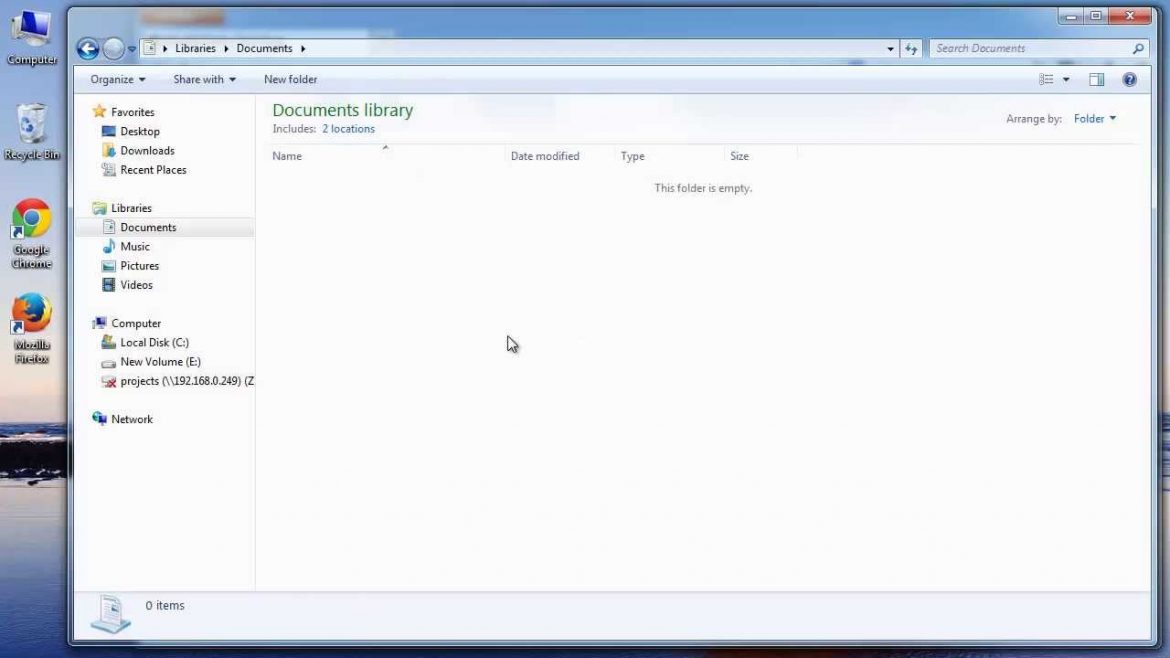Open the 2 locations link

click(348, 129)
